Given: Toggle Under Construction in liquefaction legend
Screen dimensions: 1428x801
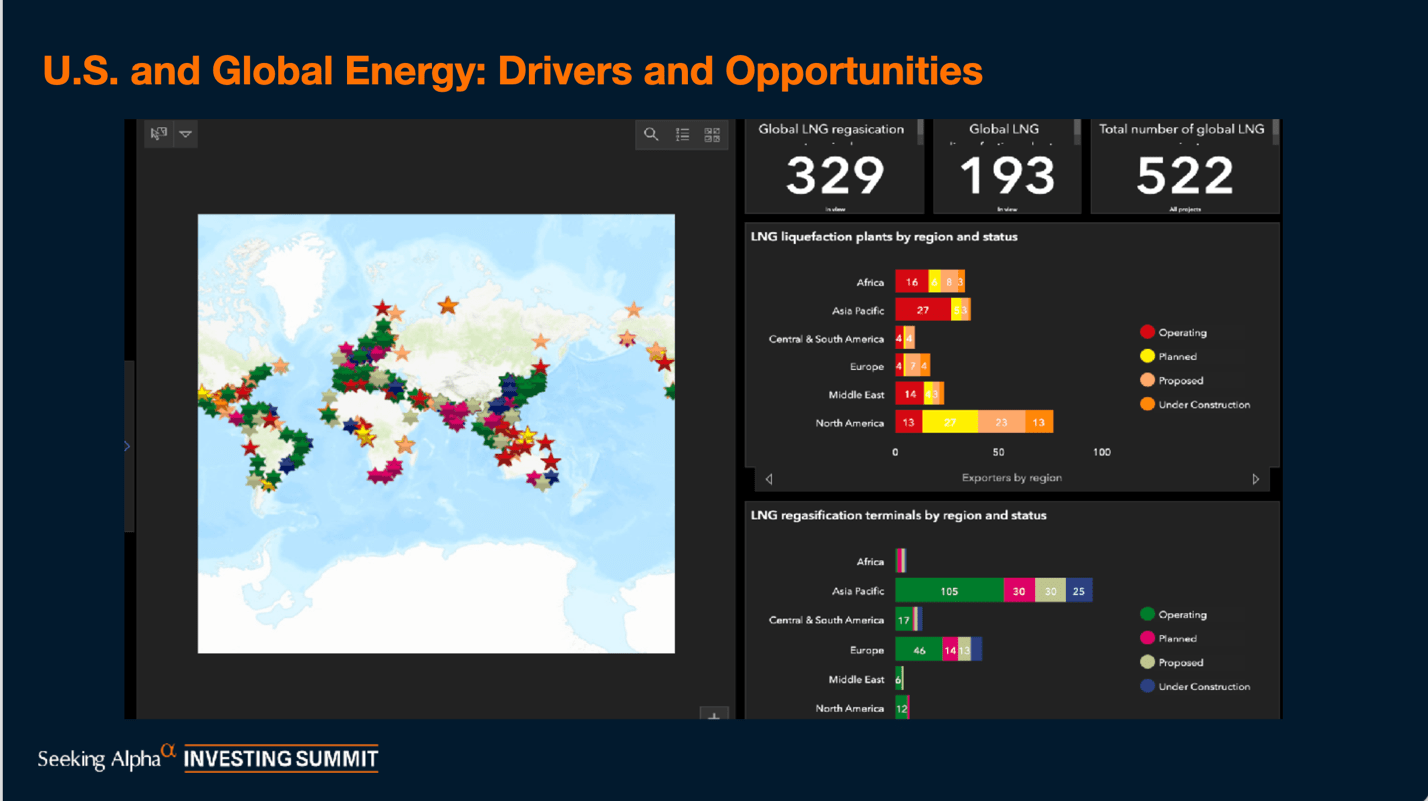Looking at the screenshot, I should [1146, 404].
